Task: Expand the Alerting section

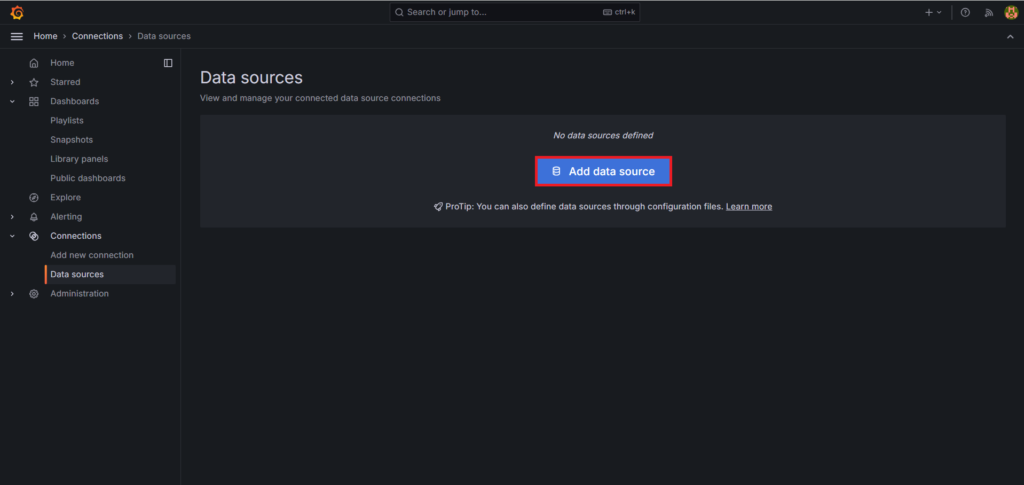Action: [x=12, y=217]
